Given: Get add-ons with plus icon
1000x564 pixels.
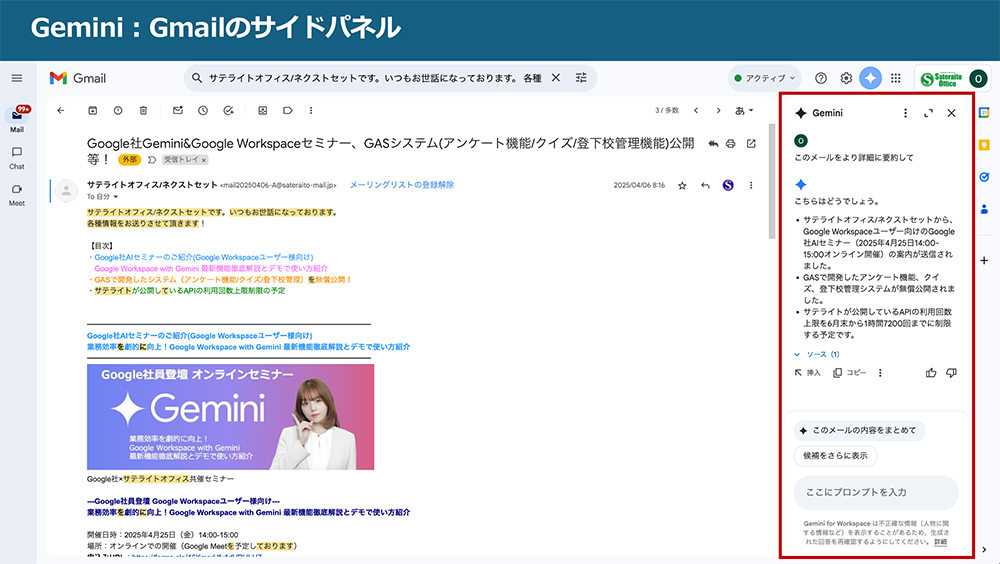Looking at the screenshot, I should 984,260.
